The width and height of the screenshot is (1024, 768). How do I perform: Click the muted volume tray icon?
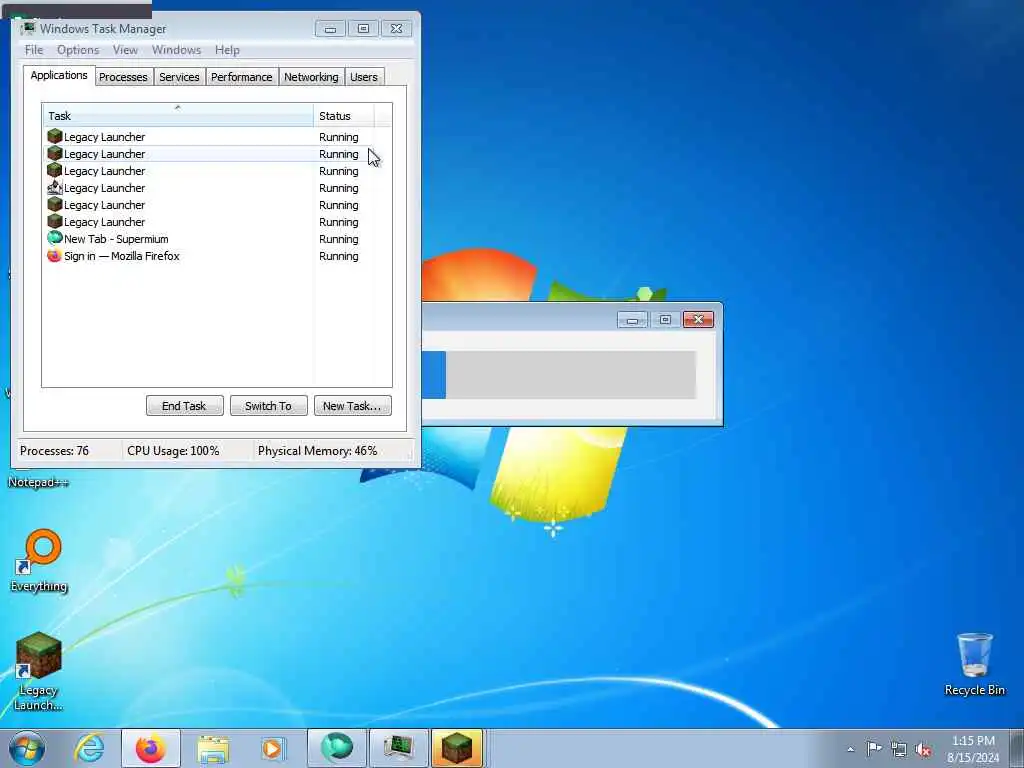[x=923, y=749]
